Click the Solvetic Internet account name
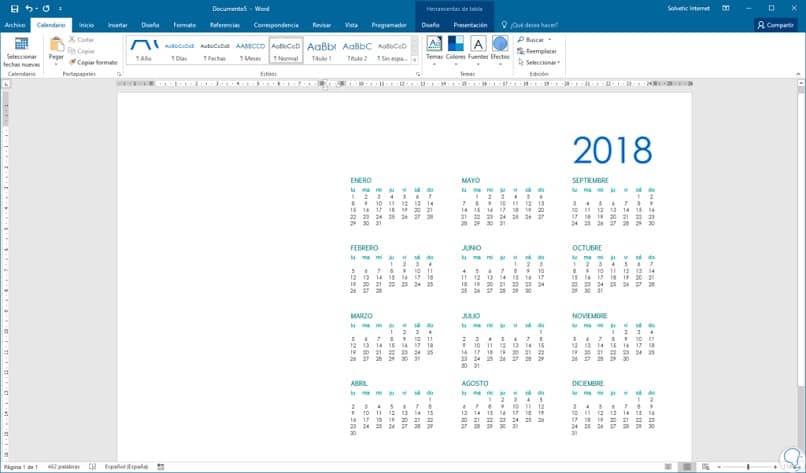This screenshot has height=473, width=806. pyautogui.click(x=688, y=8)
